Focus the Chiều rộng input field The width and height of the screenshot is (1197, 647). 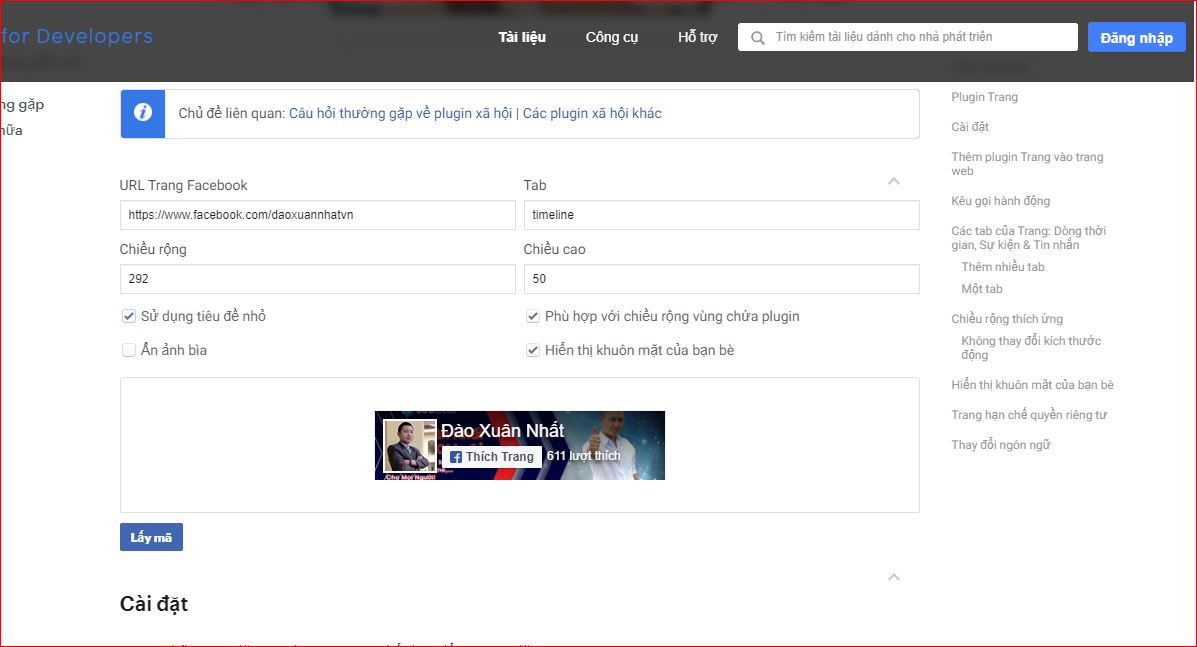[x=318, y=279]
